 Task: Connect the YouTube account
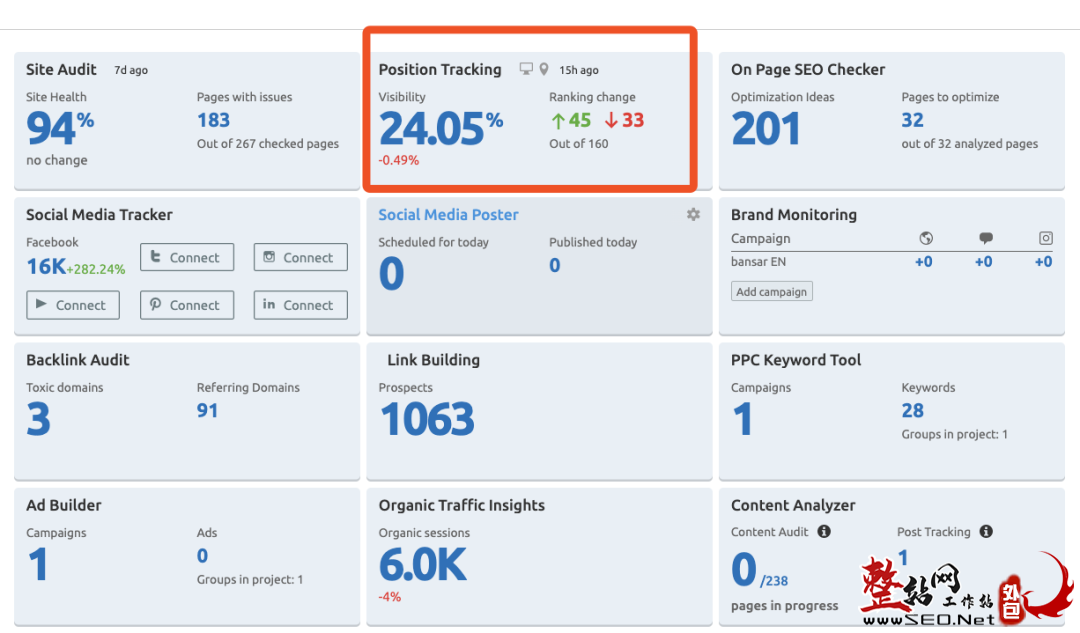pyautogui.click(x=73, y=304)
